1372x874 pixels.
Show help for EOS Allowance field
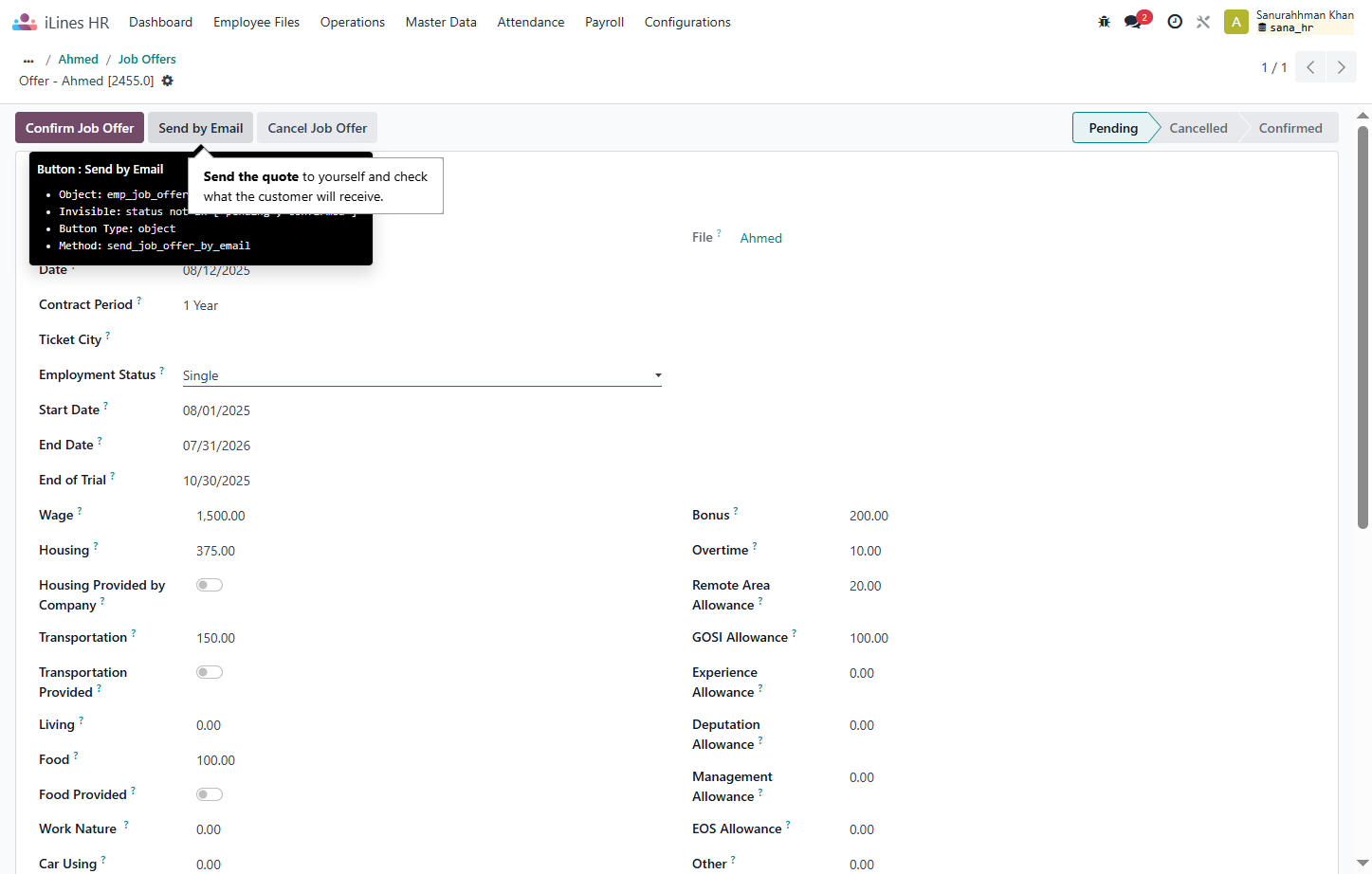[788, 824]
